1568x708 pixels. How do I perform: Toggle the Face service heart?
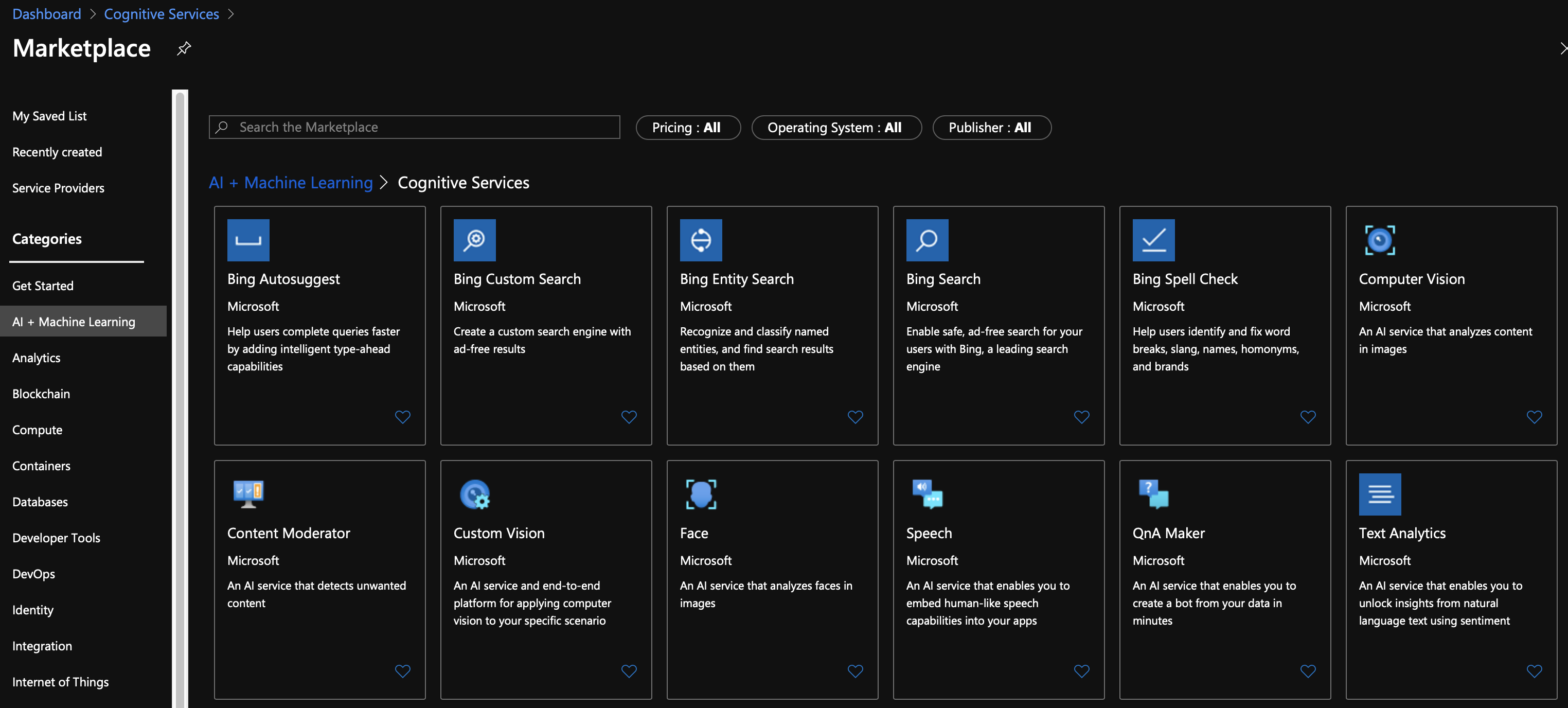pos(856,671)
